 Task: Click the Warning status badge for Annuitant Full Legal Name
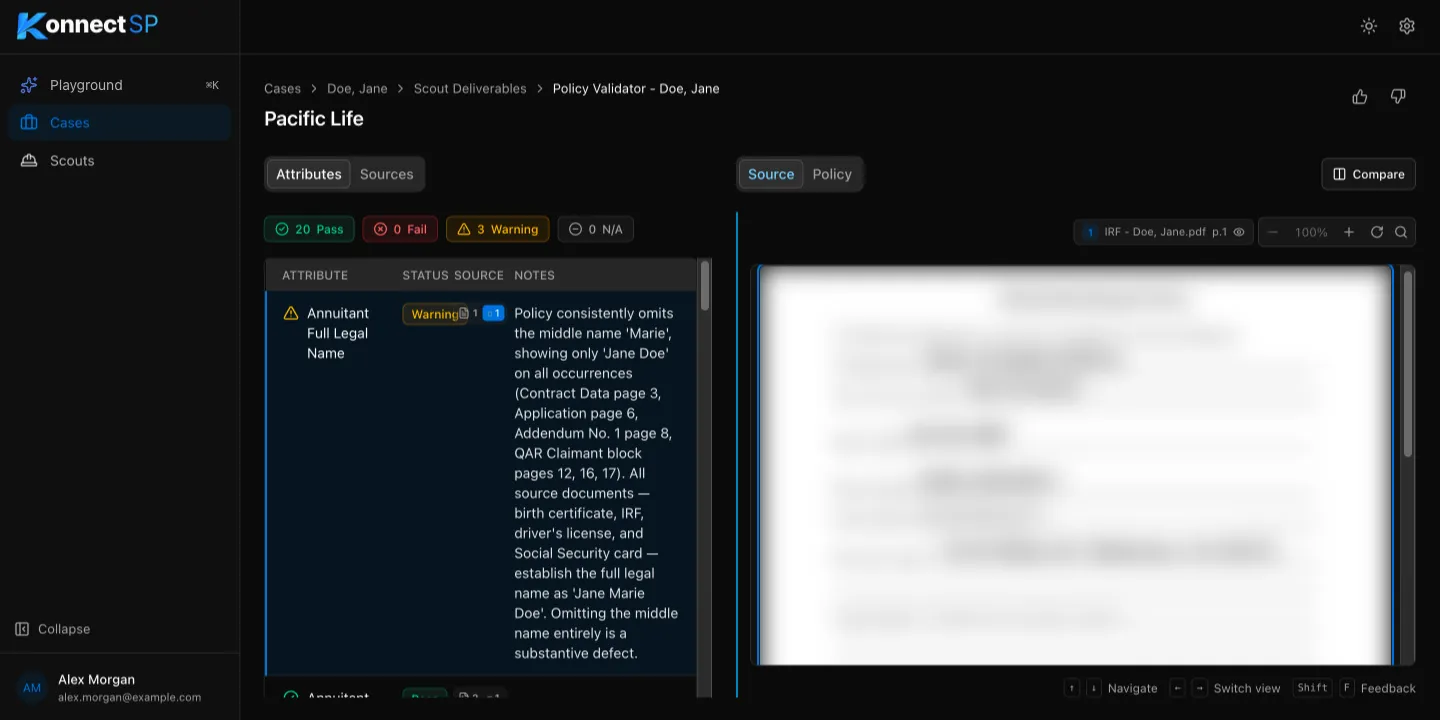pyautogui.click(x=434, y=314)
